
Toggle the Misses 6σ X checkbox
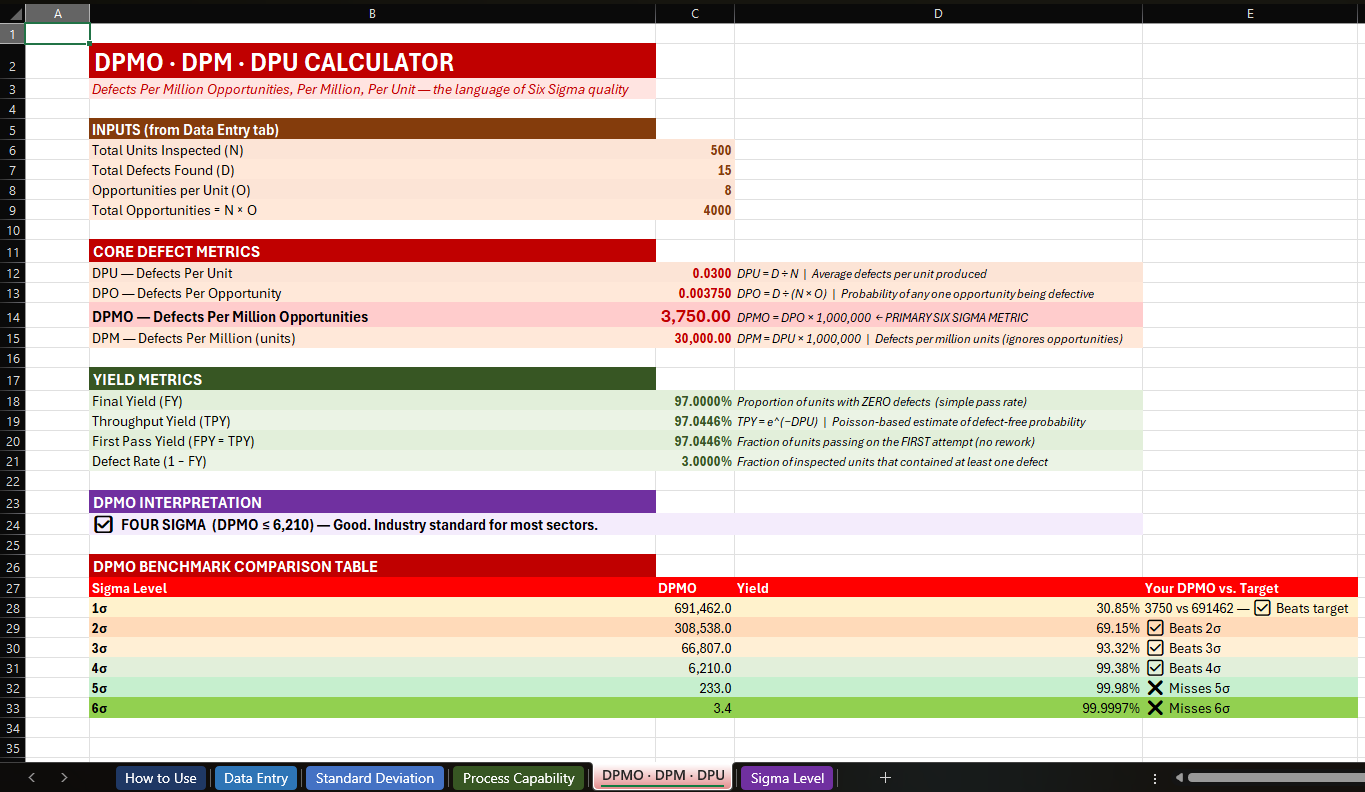(x=1155, y=708)
